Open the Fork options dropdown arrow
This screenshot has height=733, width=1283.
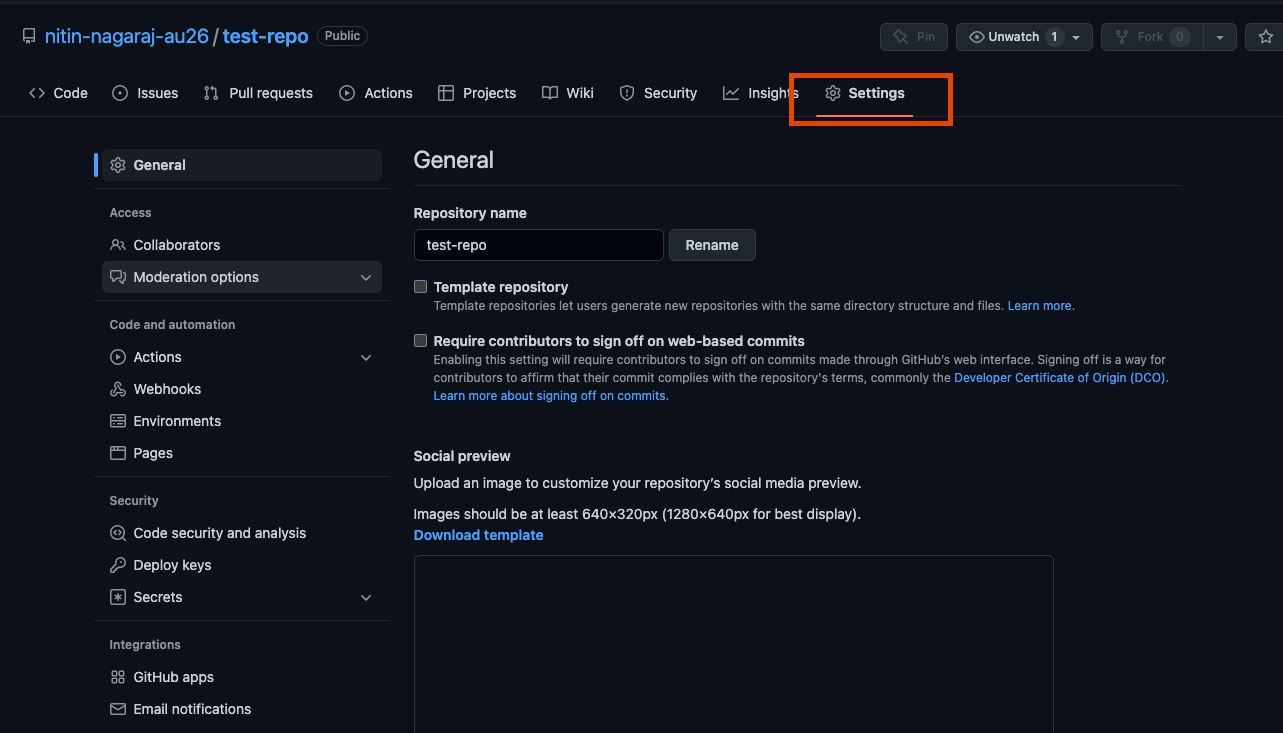(x=1219, y=37)
